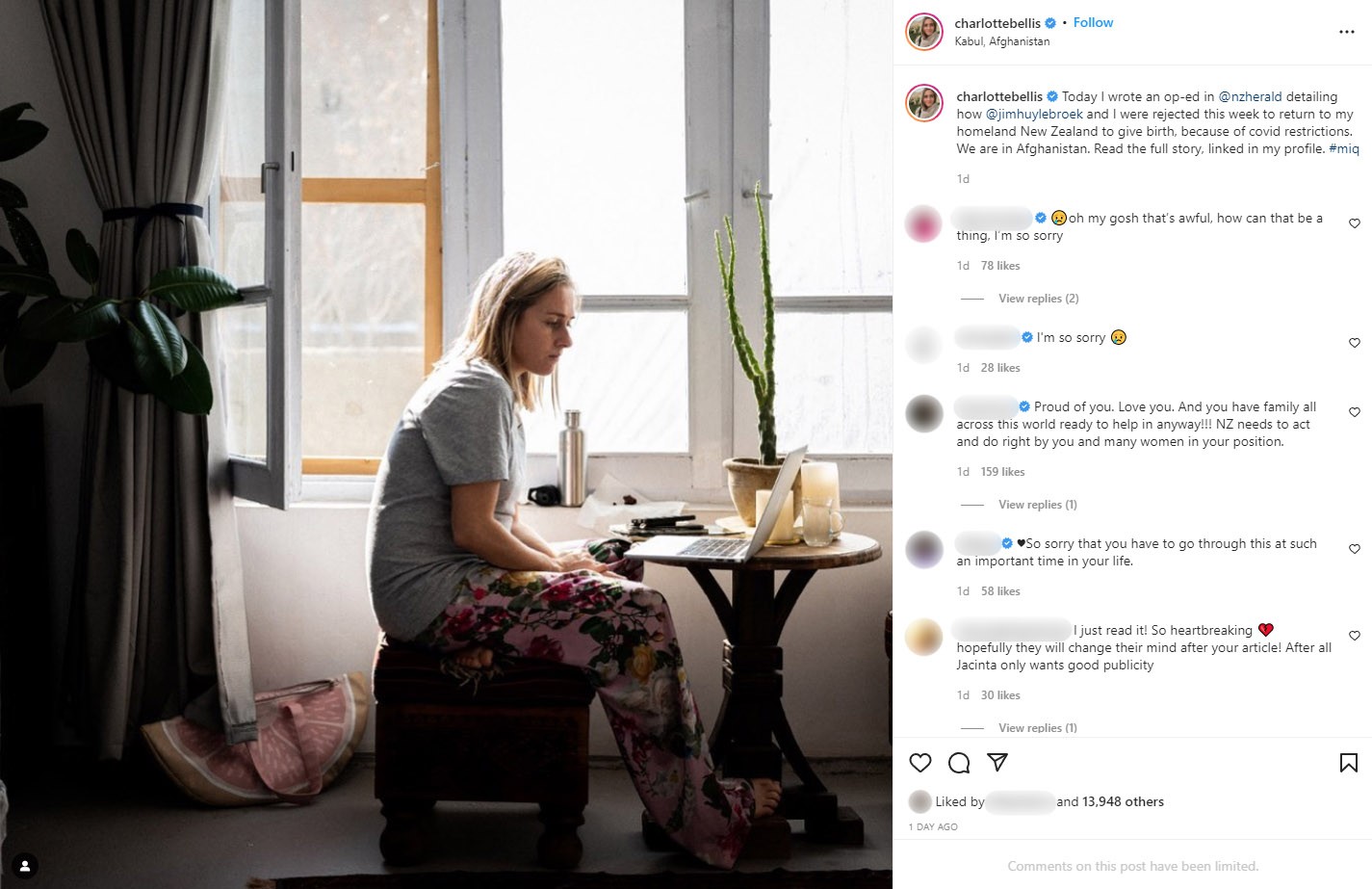This screenshot has width=1372, height=889.
Task: Share post via paper plane icon
Action: click(x=997, y=763)
